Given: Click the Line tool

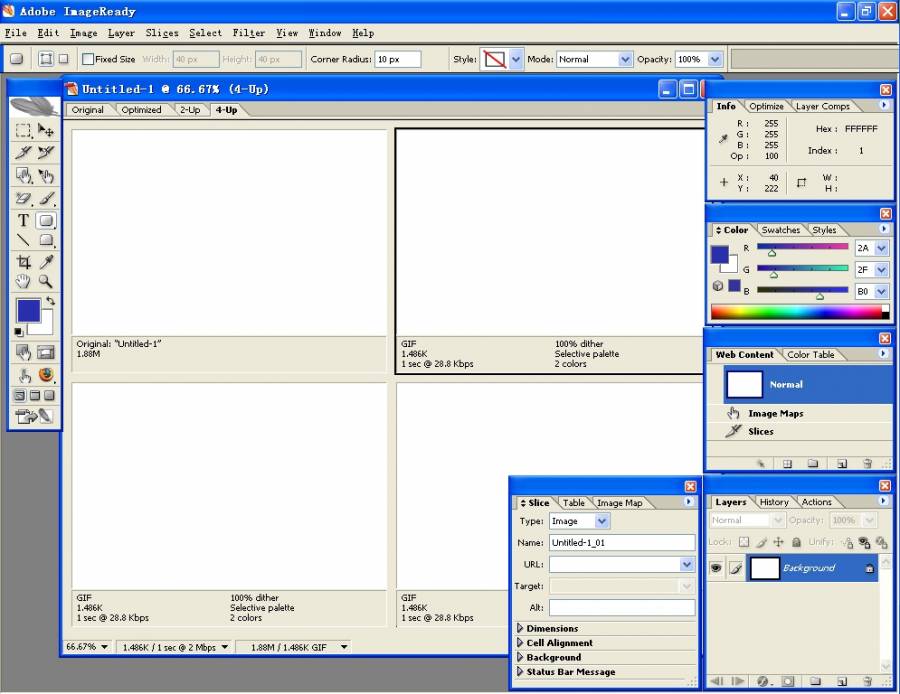Looking at the screenshot, I should tap(23, 241).
